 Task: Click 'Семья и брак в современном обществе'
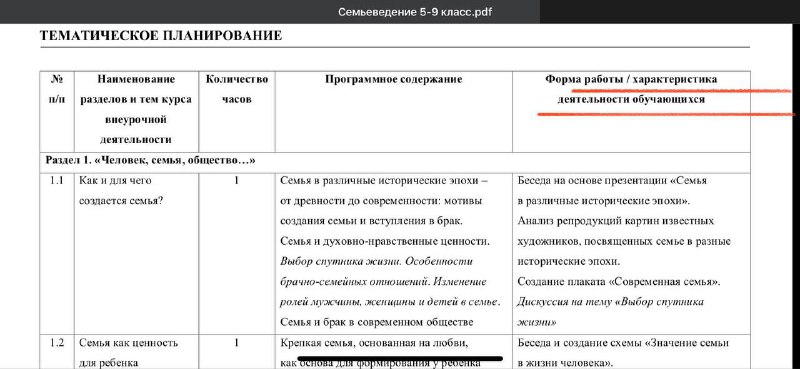pyautogui.click(x=377, y=322)
